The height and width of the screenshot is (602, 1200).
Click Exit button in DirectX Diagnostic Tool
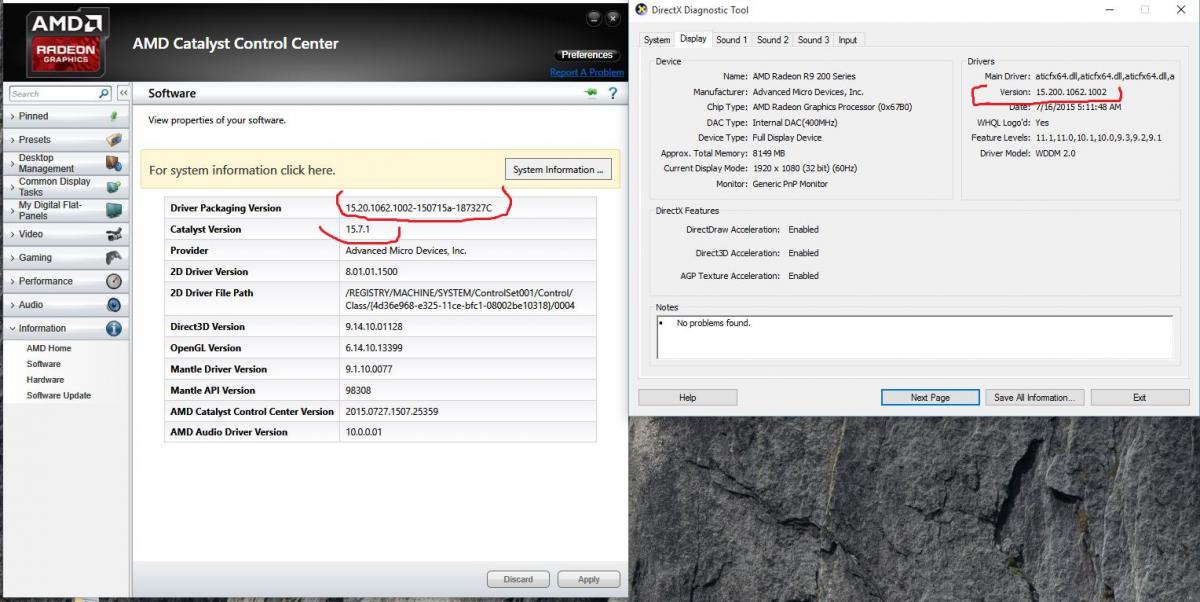1139,397
